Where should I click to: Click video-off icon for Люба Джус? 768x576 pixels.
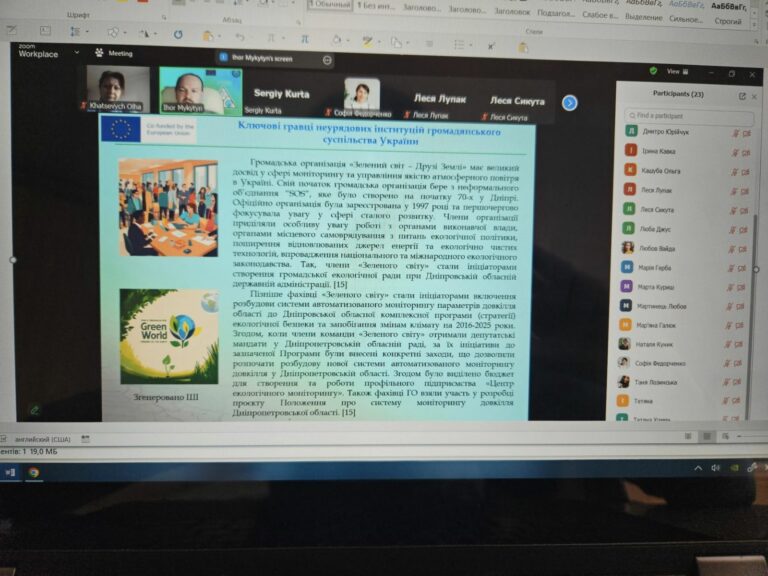coord(744,230)
